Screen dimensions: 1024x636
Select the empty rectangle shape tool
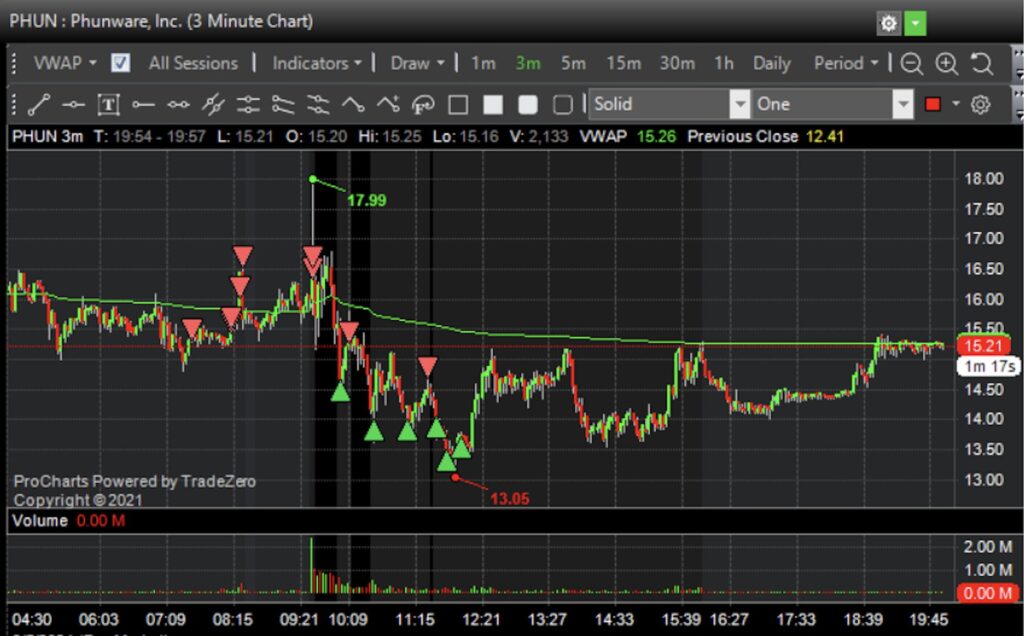(458, 104)
